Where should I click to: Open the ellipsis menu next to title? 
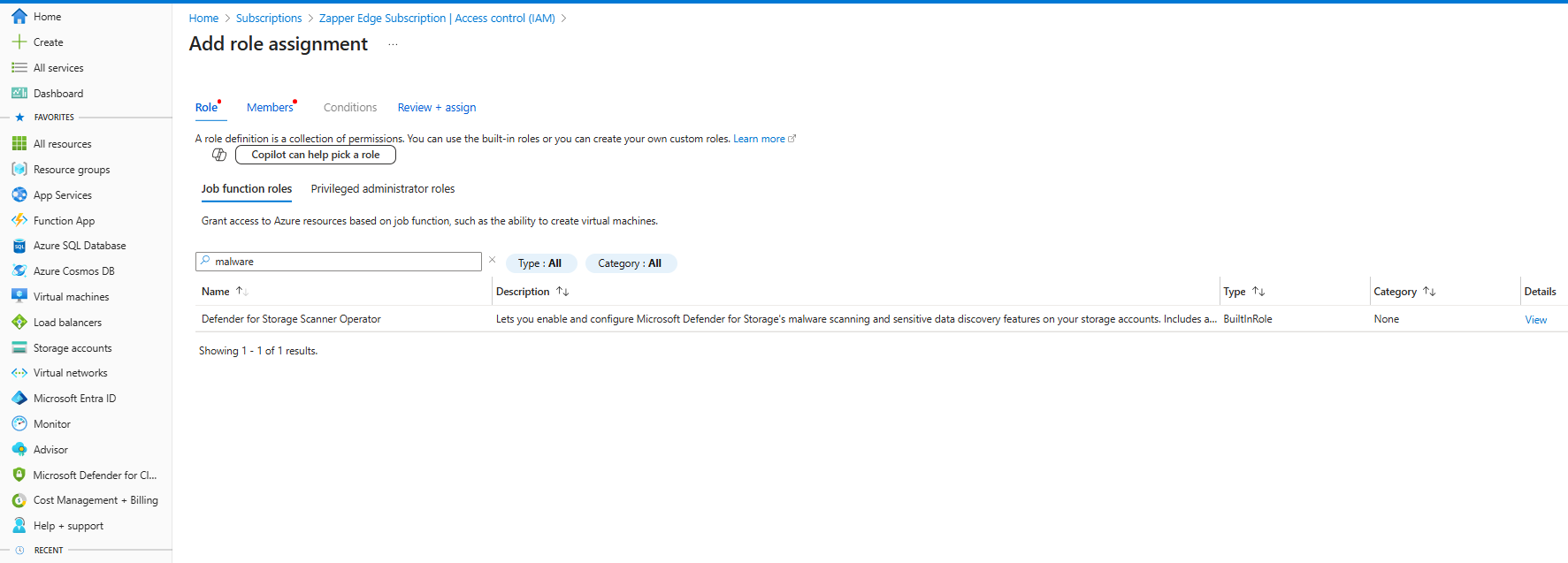point(393,44)
